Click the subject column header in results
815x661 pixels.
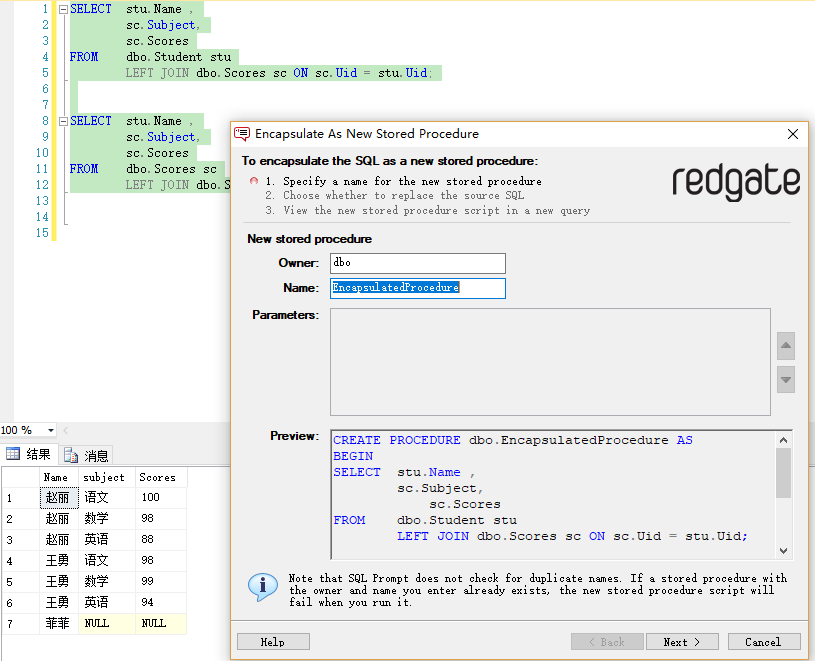coord(107,477)
